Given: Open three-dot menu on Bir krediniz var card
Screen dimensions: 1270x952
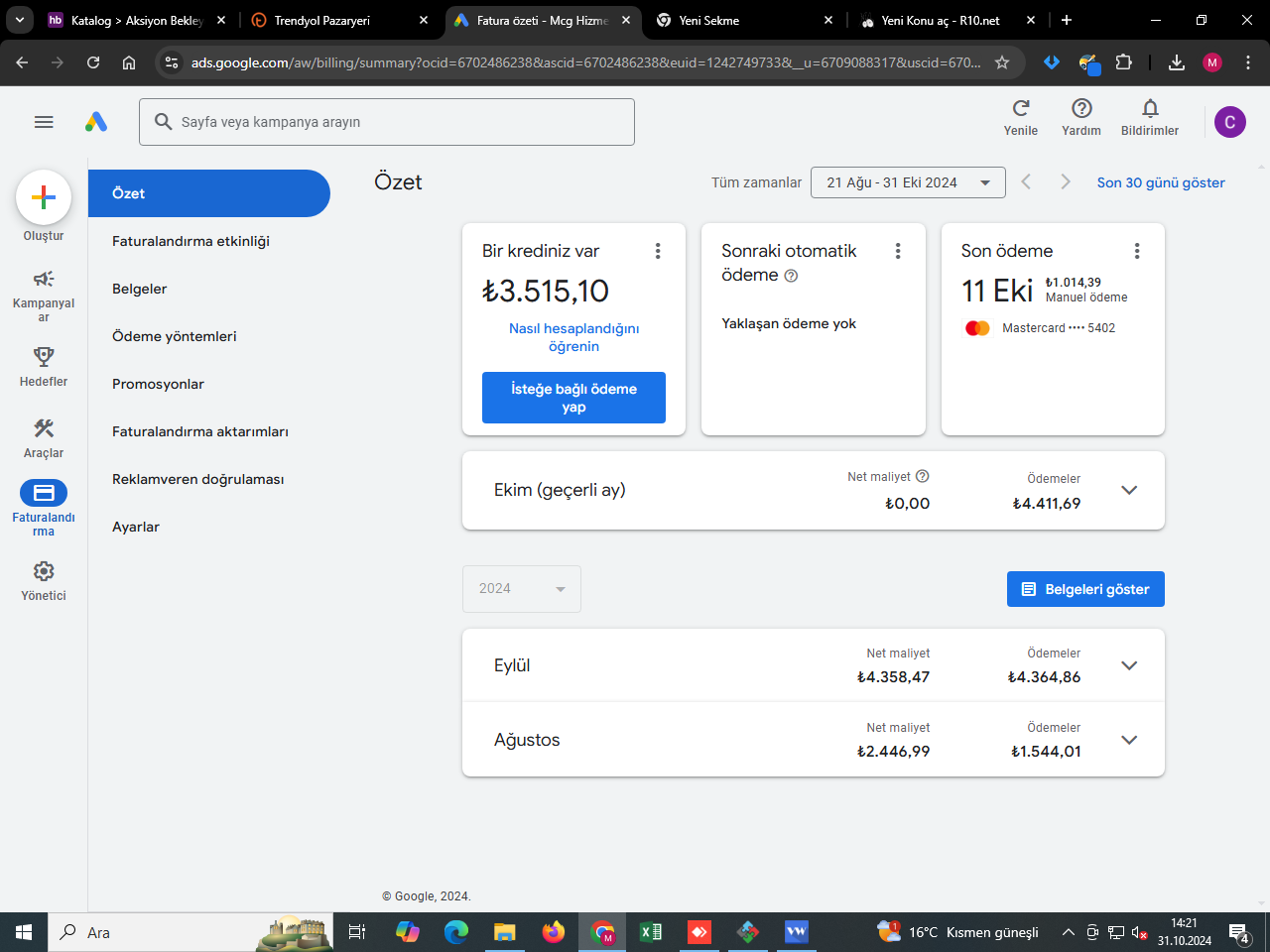Looking at the screenshot, I should point(658,252).
